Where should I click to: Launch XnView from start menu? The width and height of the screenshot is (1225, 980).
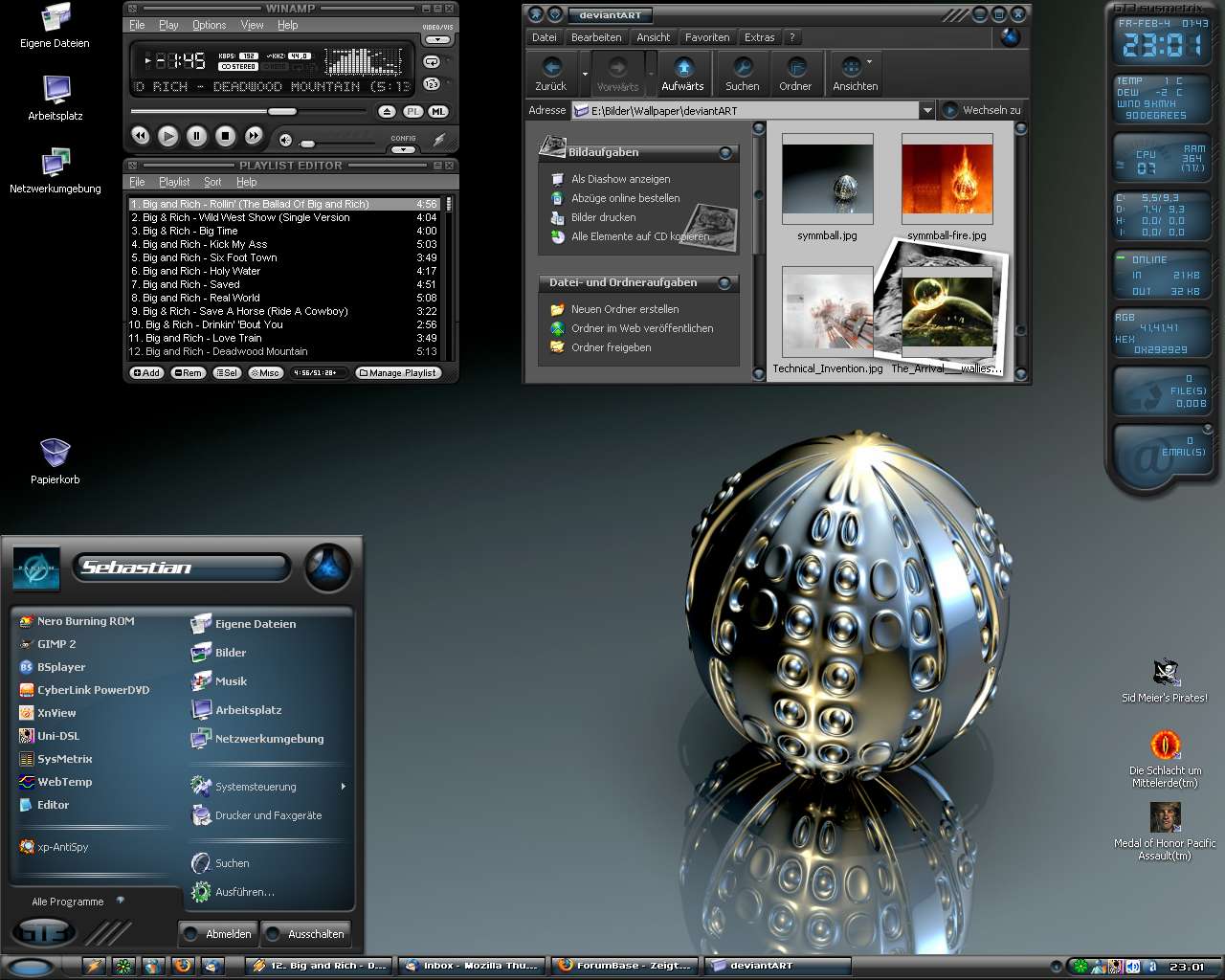[x=56, y=713]
